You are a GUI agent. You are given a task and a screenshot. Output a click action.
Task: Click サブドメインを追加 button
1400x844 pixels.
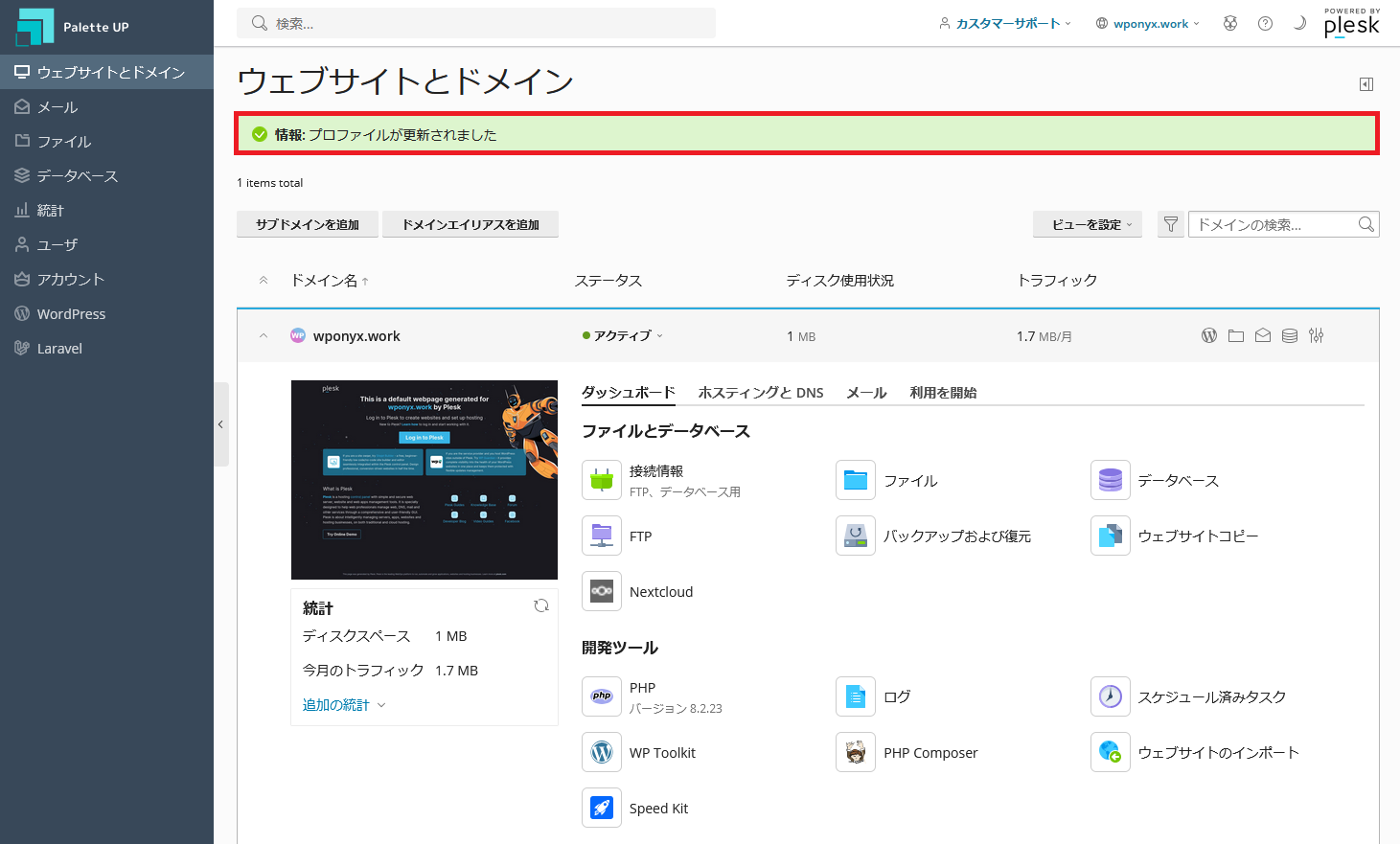pyautogui.click(x=308, y=224)
